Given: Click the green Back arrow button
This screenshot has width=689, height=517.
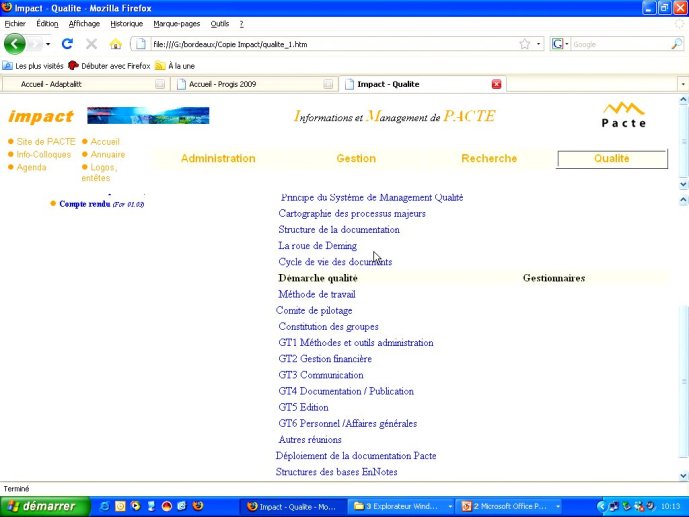Looking at the screenshot, I should pyautogui.click(x=15, y=44).
